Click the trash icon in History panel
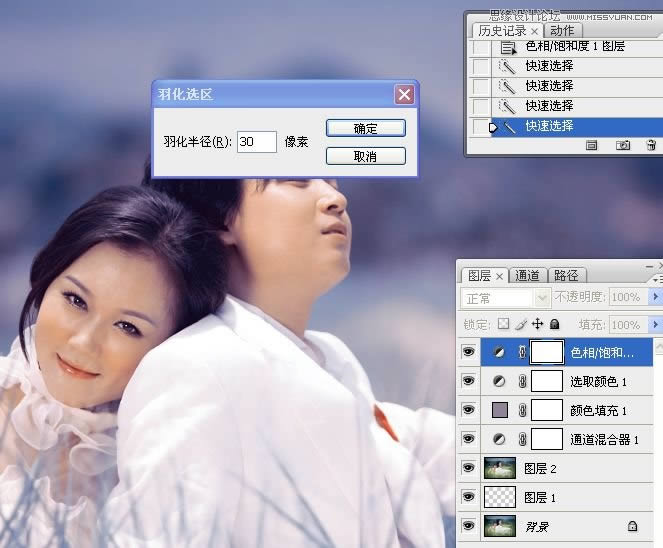 pos(651,145)
